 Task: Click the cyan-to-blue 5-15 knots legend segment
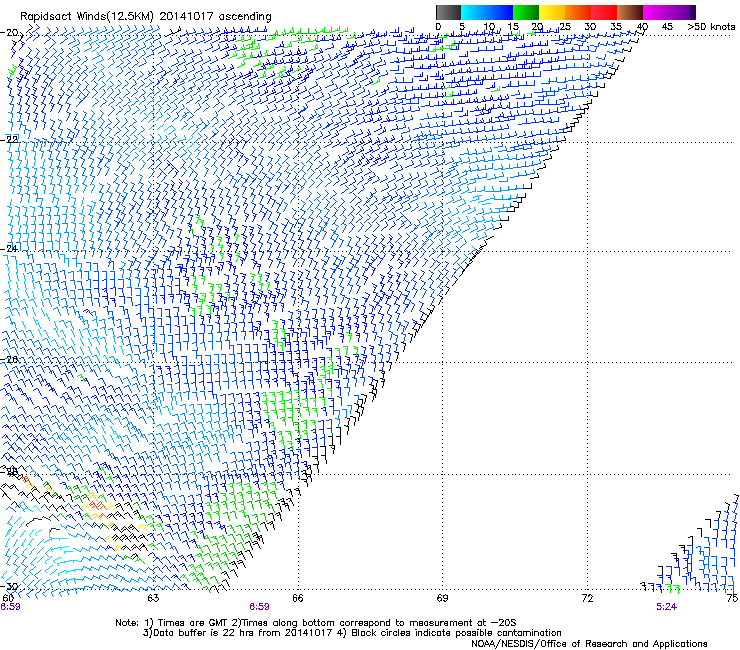[487, 12]
